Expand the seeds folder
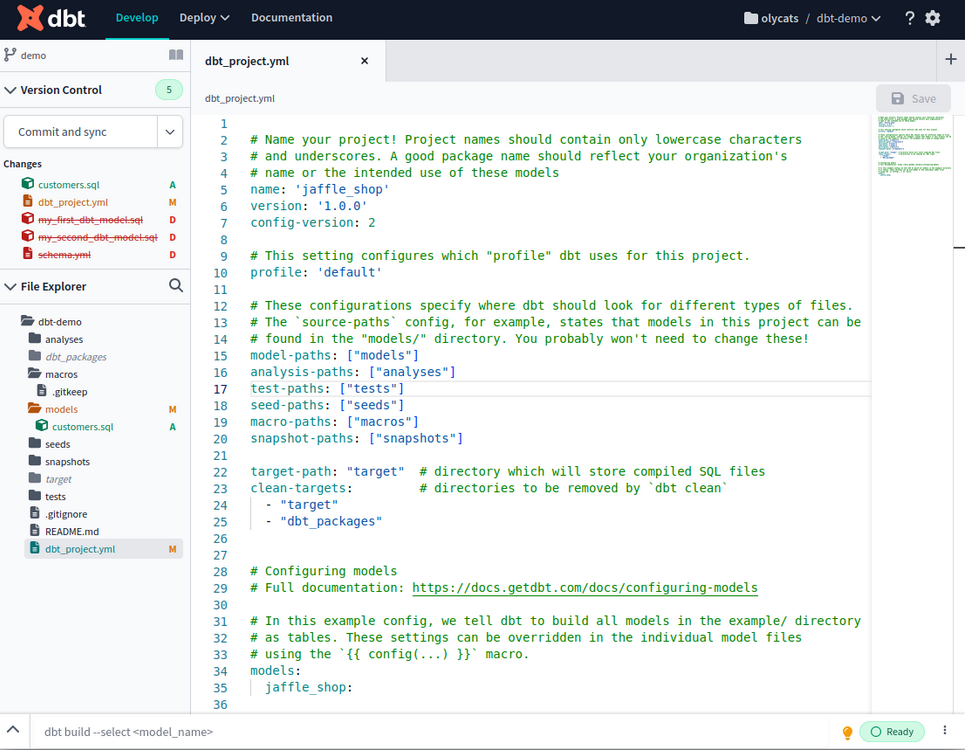This screenshot has height=752, width=966. (x=34, y=443)
